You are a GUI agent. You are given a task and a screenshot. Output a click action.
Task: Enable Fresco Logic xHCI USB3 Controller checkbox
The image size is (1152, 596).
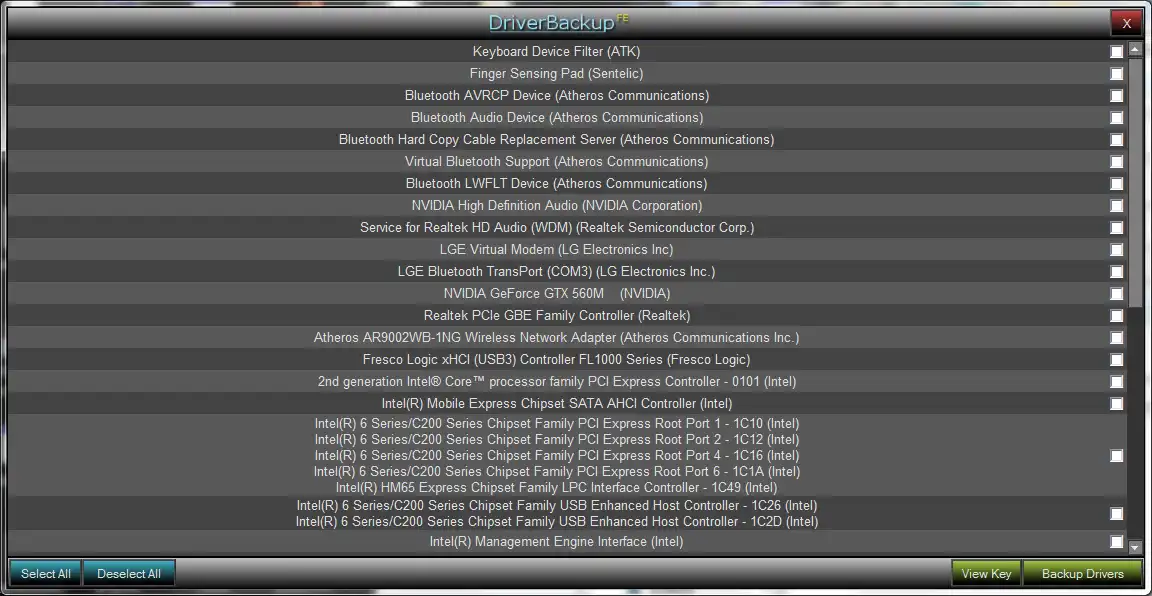point(1117,360)
